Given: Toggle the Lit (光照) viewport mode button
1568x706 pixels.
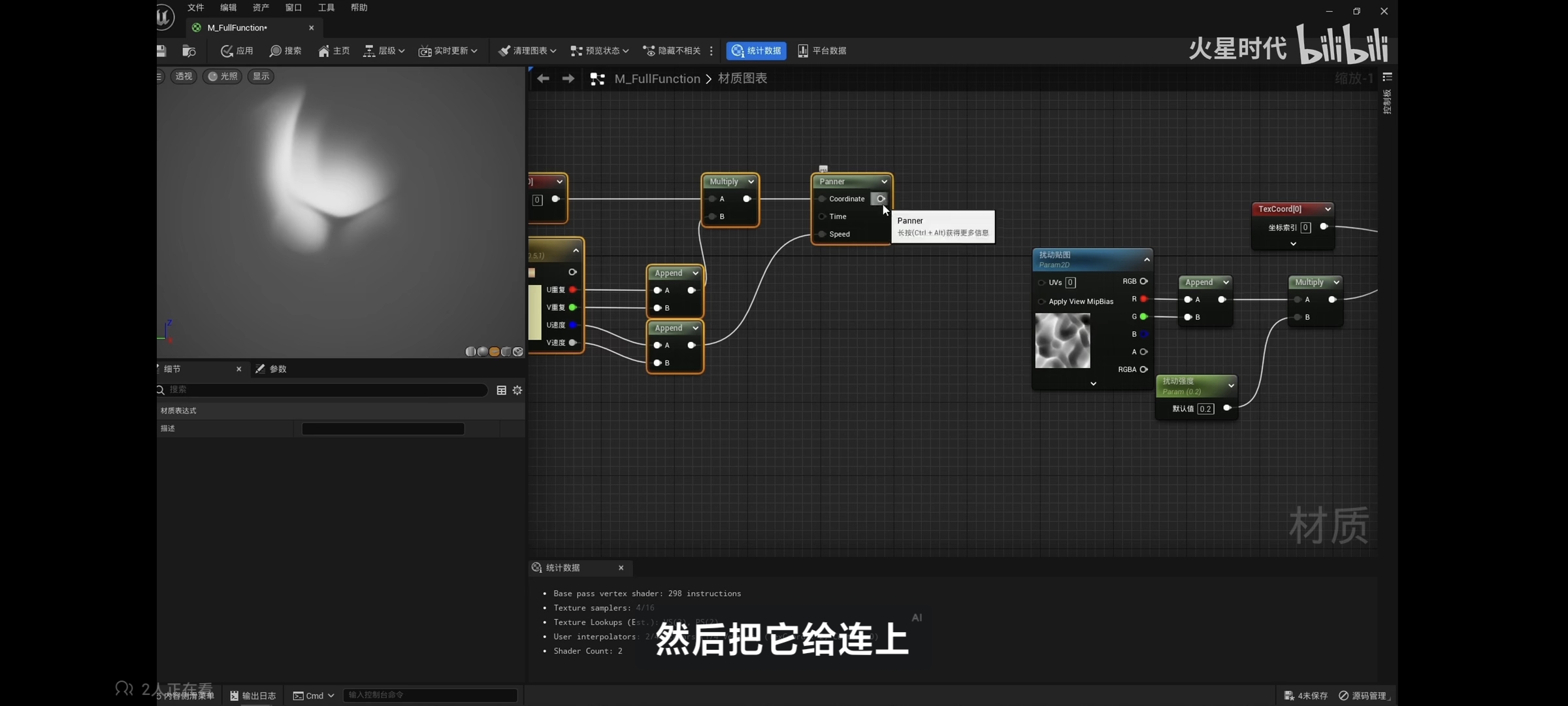Looking at the screenshot, I should click(x=222, y=76).
